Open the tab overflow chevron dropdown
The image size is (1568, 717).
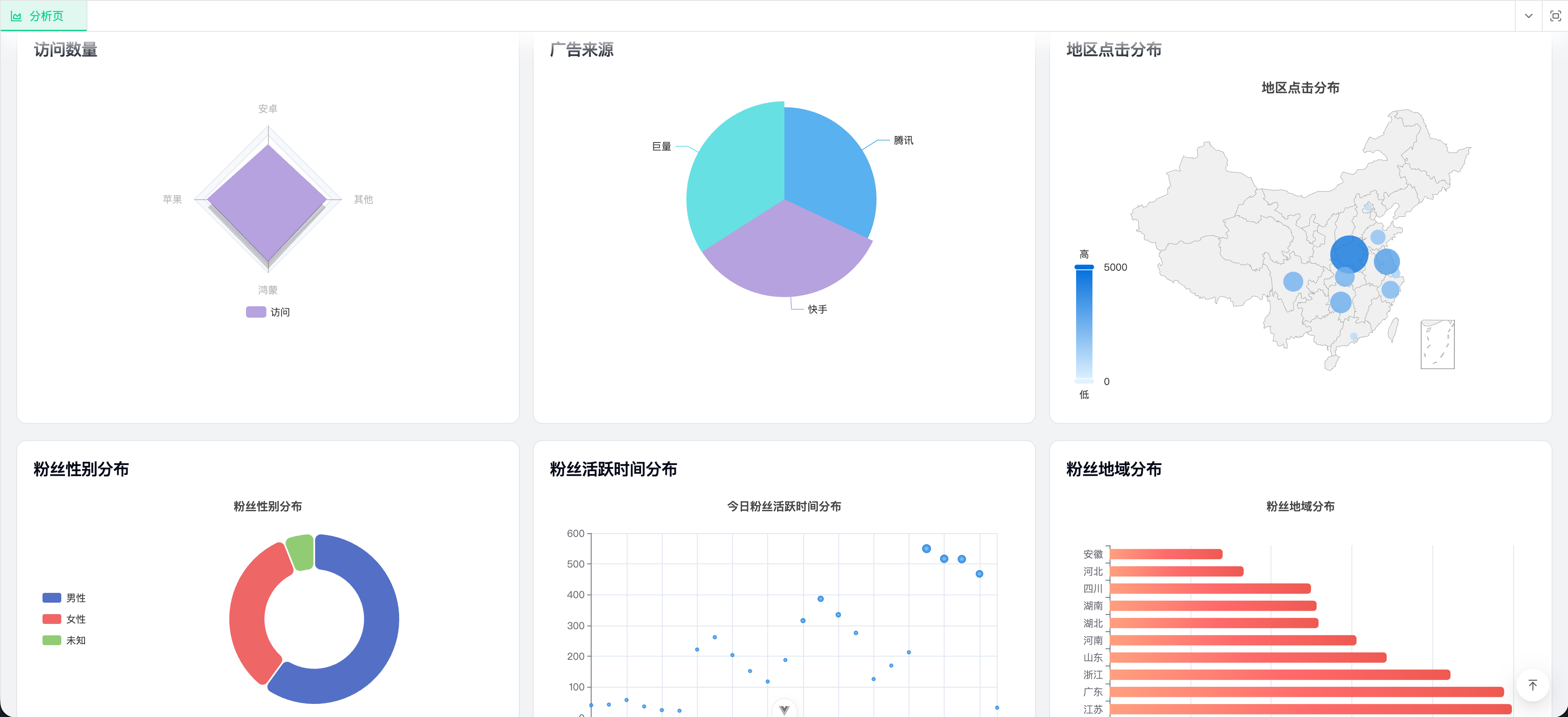coord(1528,16)
